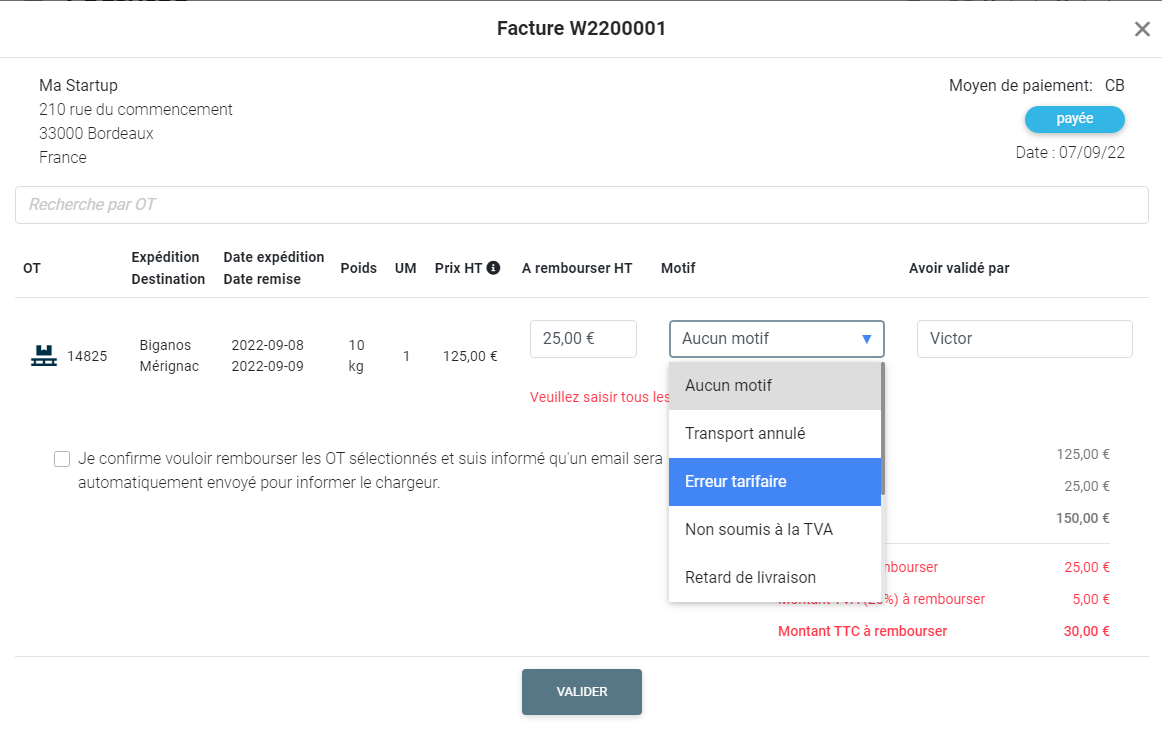The image size is (1165, 742).
Task: Click the 'OT' column header
Action: 32,268
